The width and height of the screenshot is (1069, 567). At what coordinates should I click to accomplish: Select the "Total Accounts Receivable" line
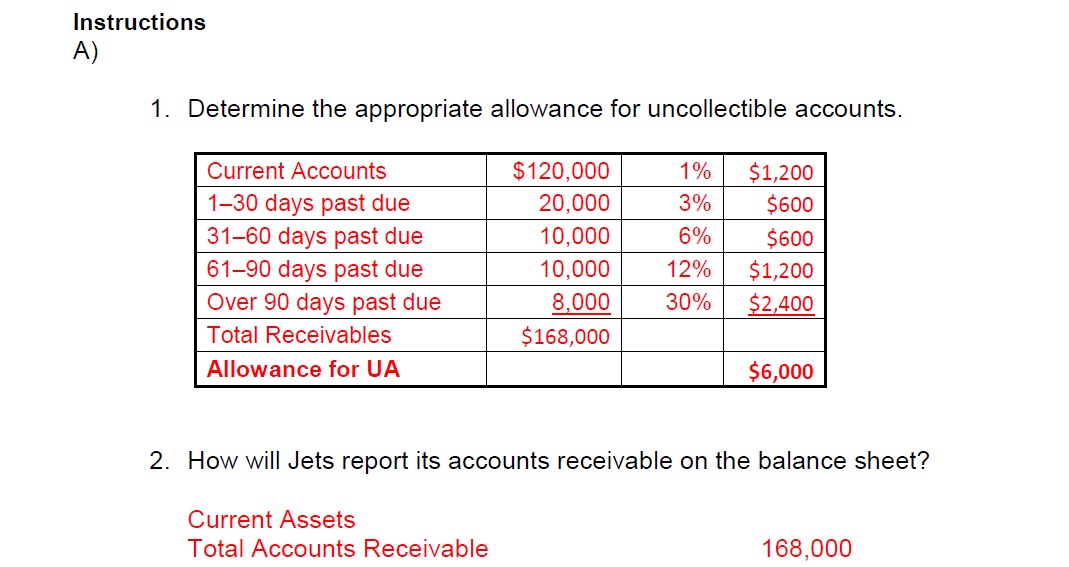[338, 549]
